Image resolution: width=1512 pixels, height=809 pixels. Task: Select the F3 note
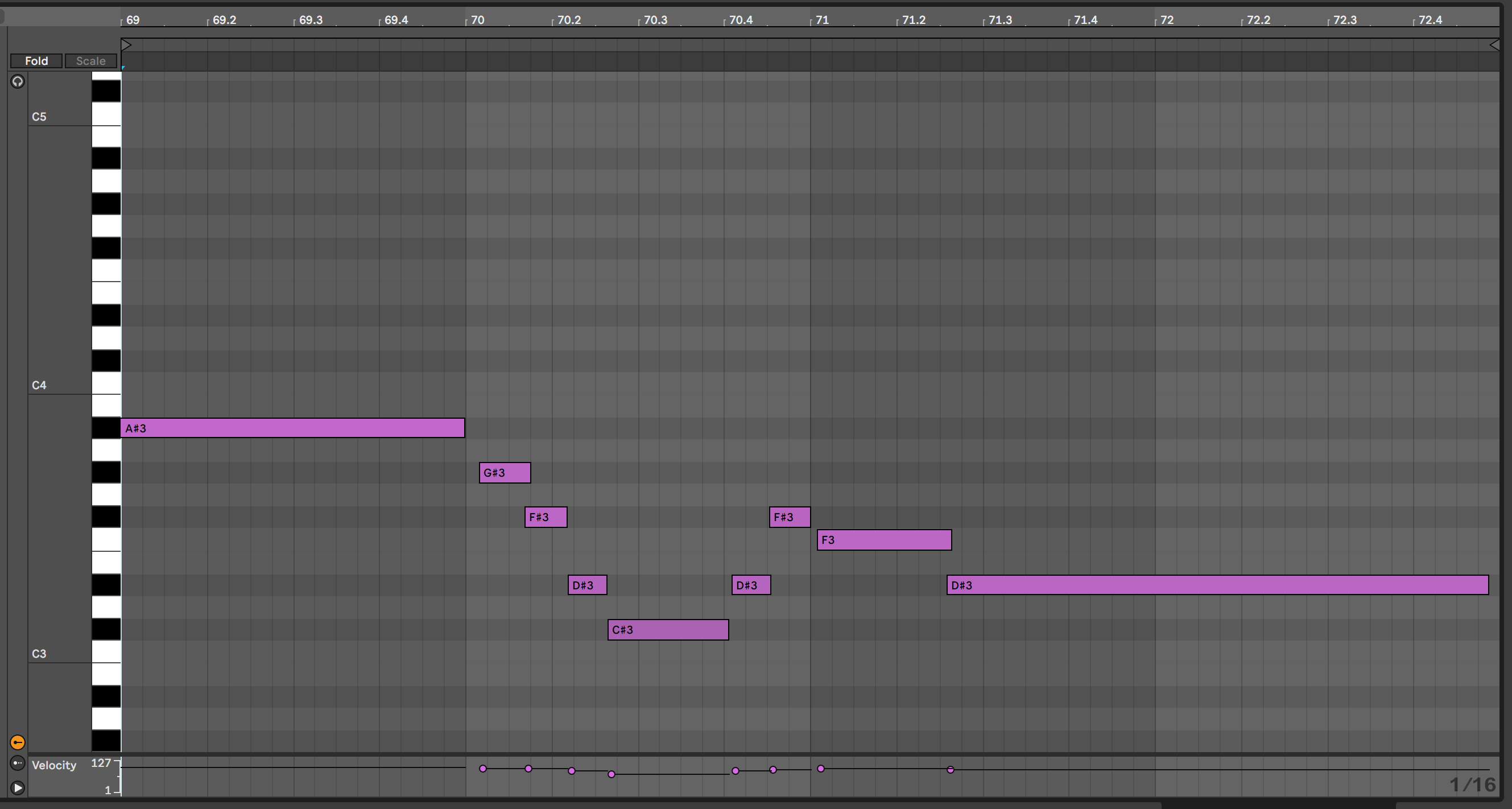885,540
